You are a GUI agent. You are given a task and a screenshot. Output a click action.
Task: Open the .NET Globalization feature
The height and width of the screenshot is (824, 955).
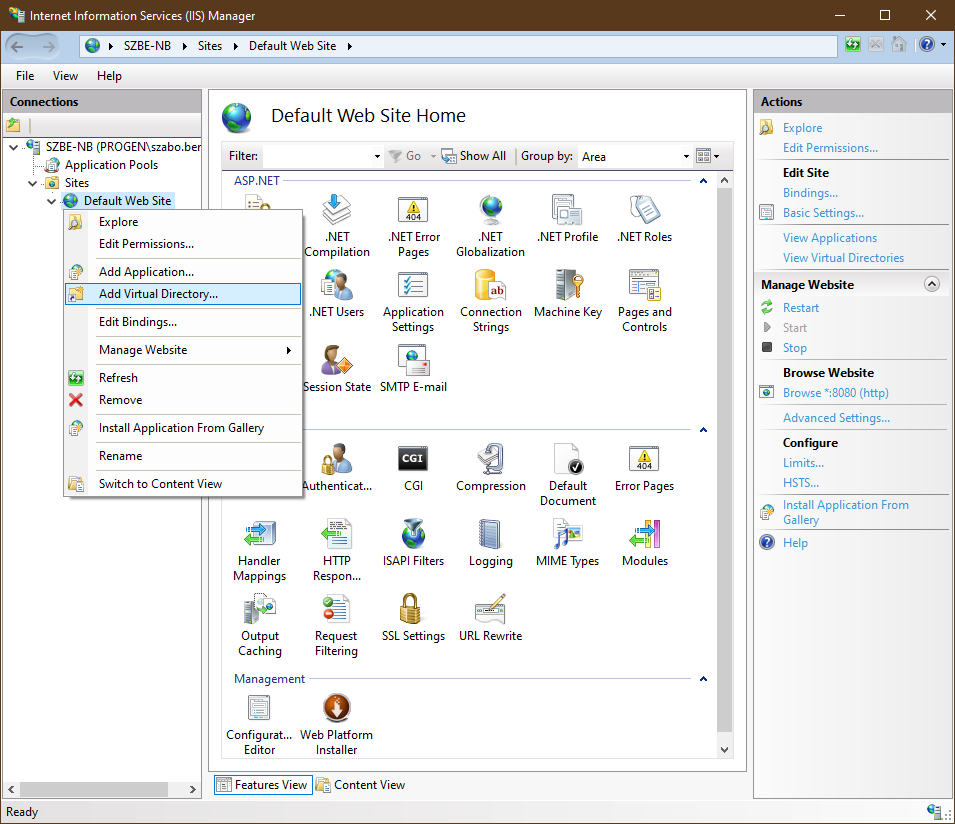coord(490,226)
